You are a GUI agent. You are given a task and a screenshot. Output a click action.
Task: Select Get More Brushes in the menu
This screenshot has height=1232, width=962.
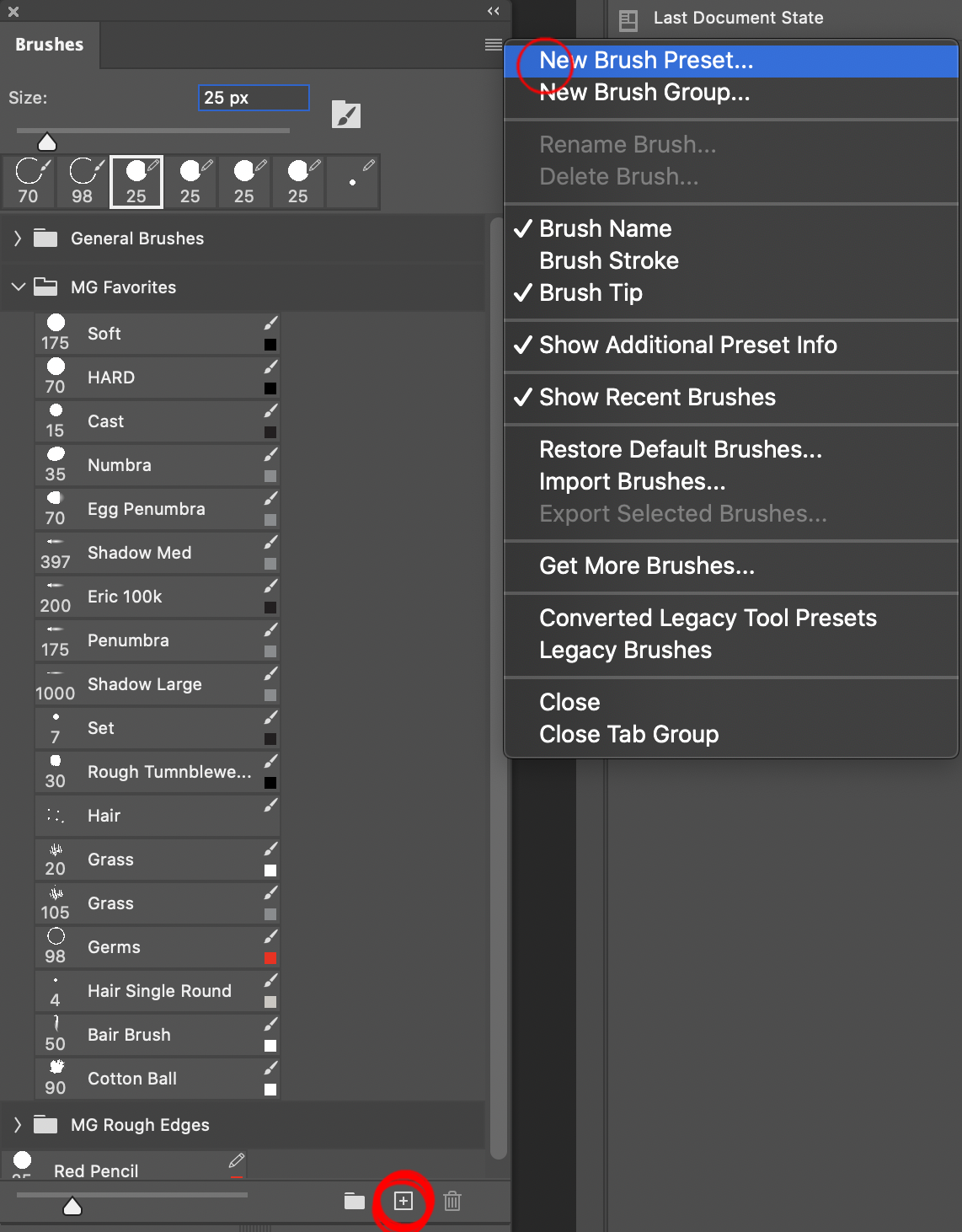[x=646, y=565]
